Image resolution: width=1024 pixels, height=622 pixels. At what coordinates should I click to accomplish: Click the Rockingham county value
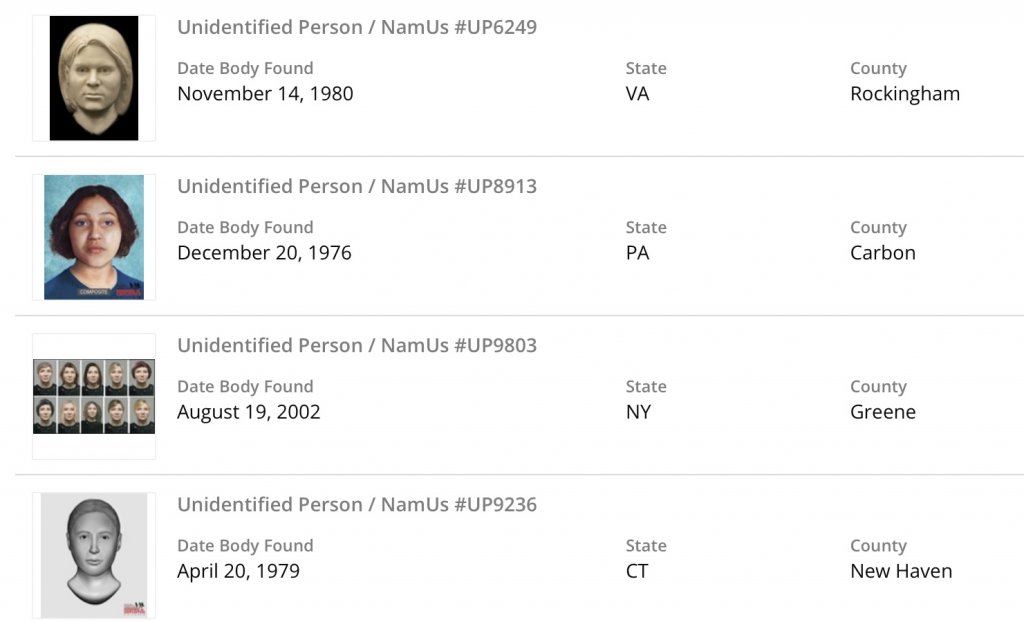905,94
